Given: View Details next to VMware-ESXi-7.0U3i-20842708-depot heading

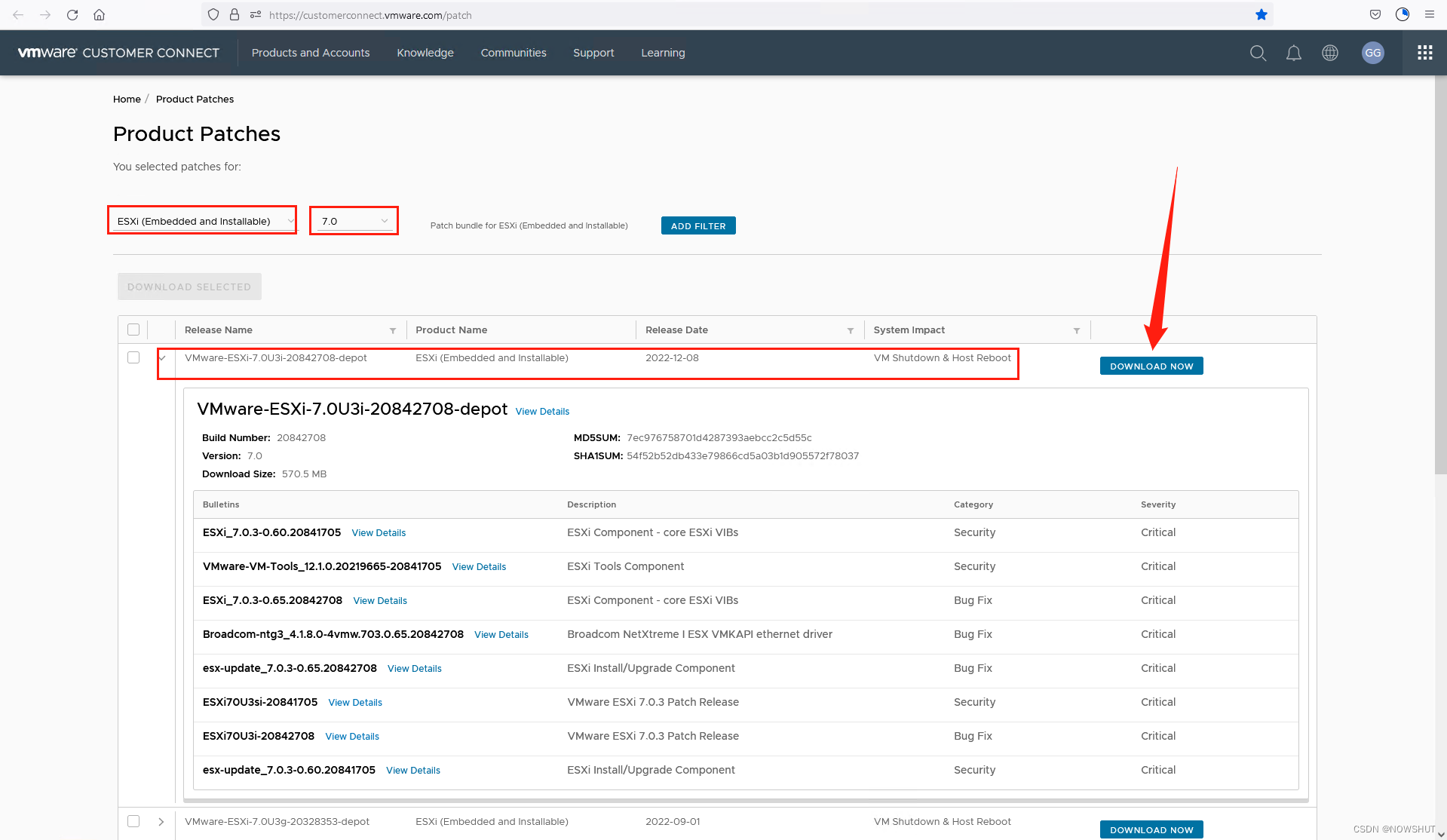Looking at the screenshot, I should coord(542,412).
